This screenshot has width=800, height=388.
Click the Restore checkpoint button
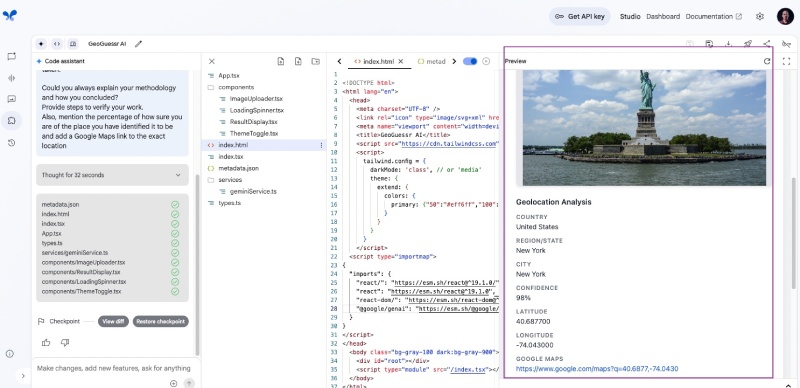[161, 322]
